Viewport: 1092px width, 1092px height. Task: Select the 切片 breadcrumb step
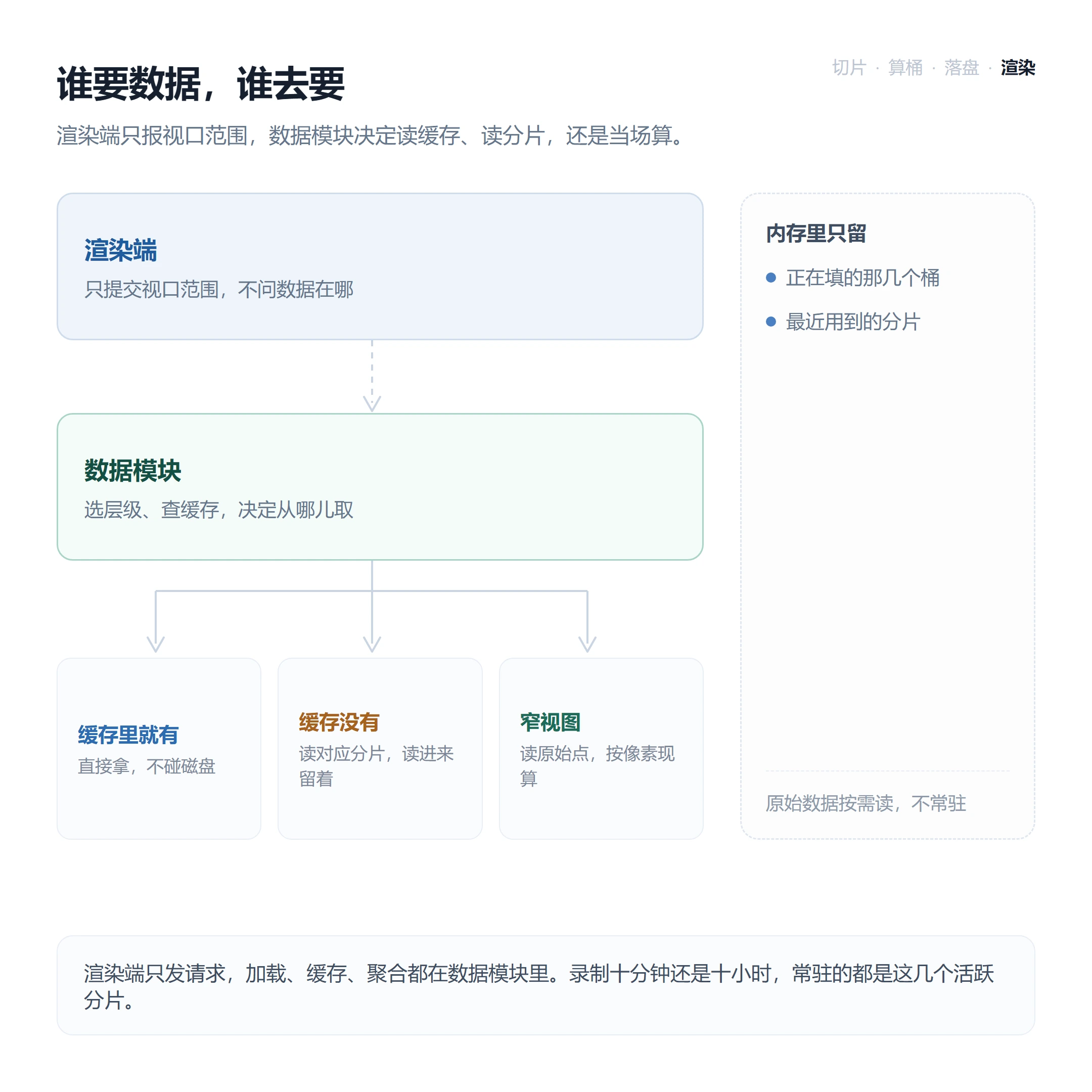(x=849, y=67)
